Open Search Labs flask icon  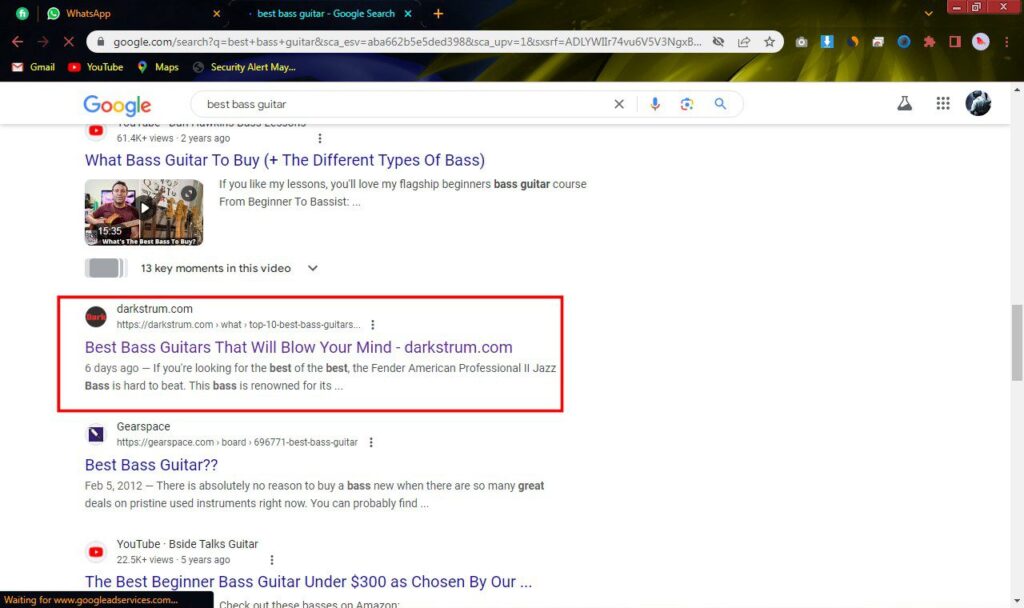[x=904, y=103]
